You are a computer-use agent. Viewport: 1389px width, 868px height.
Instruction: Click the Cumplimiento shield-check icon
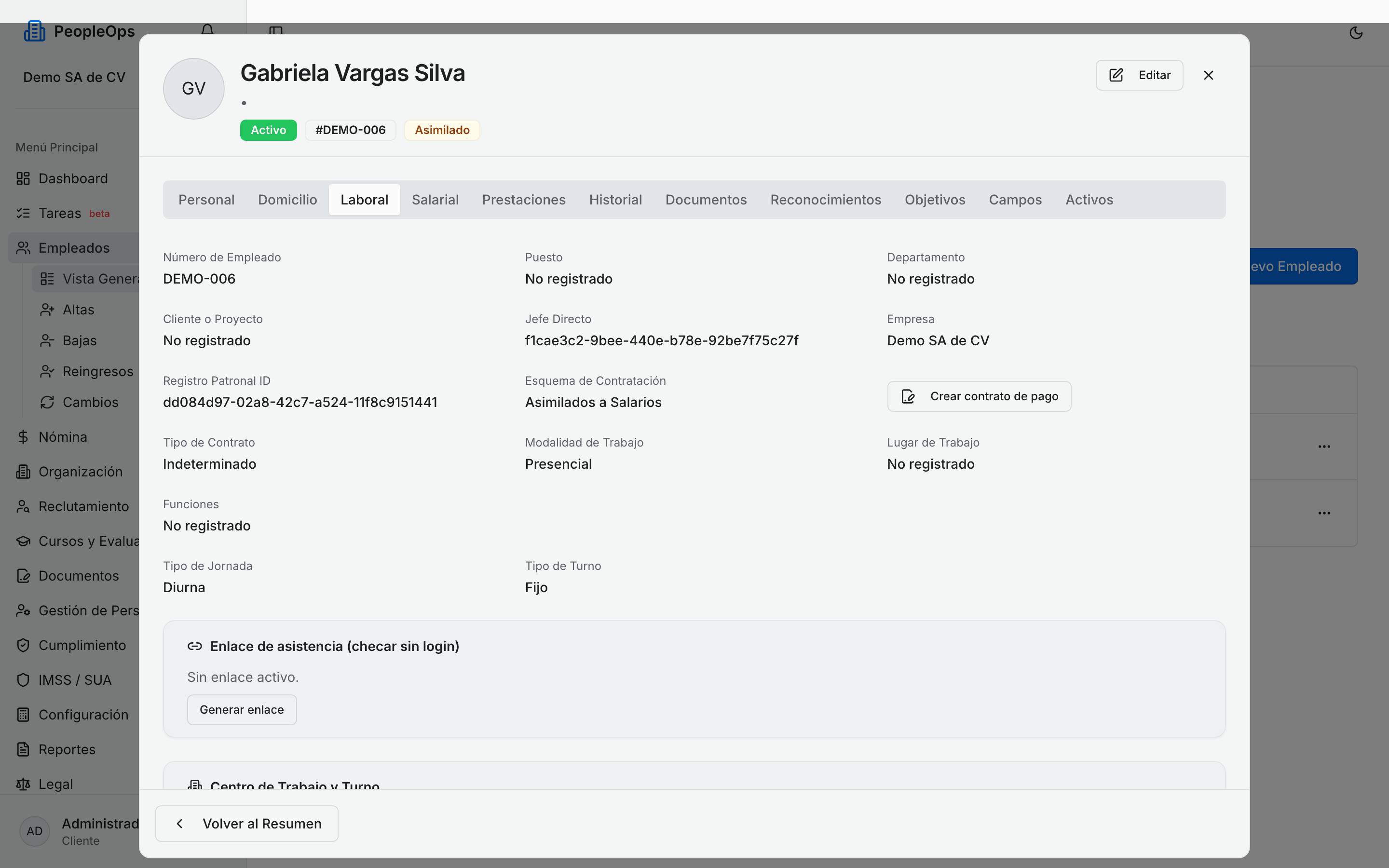23,645
